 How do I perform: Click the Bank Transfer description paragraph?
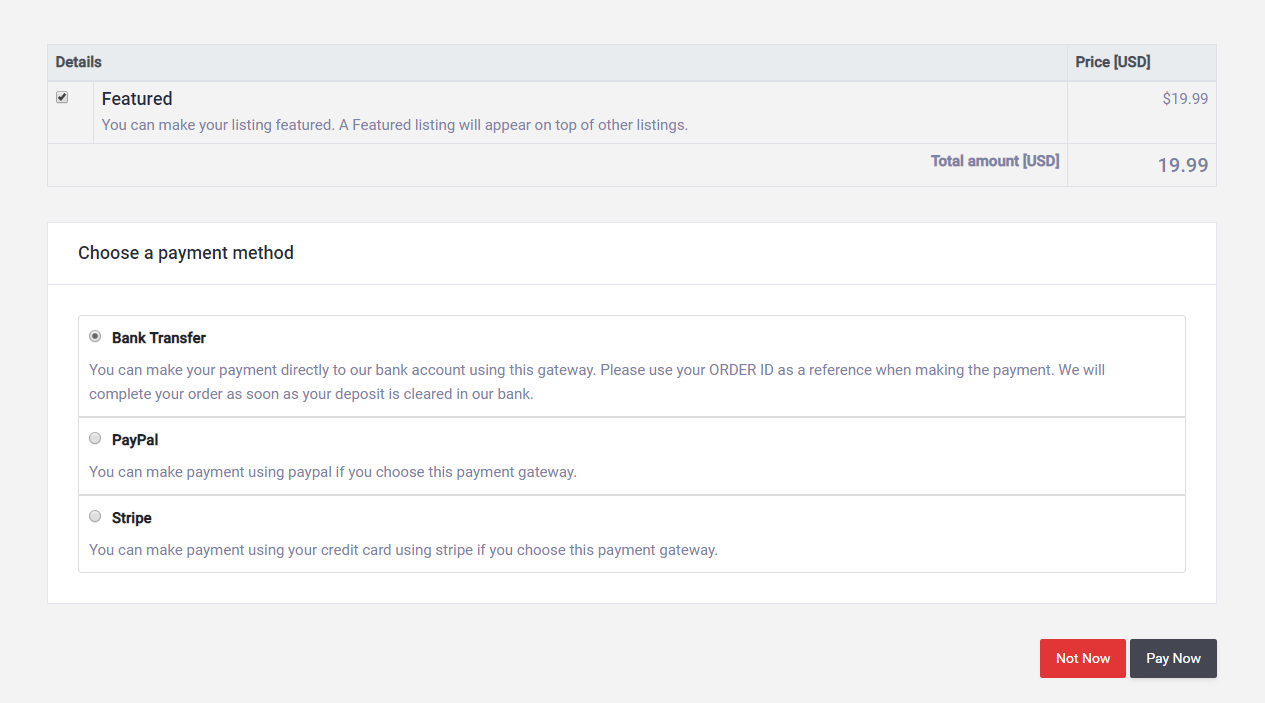click(597, 382)
